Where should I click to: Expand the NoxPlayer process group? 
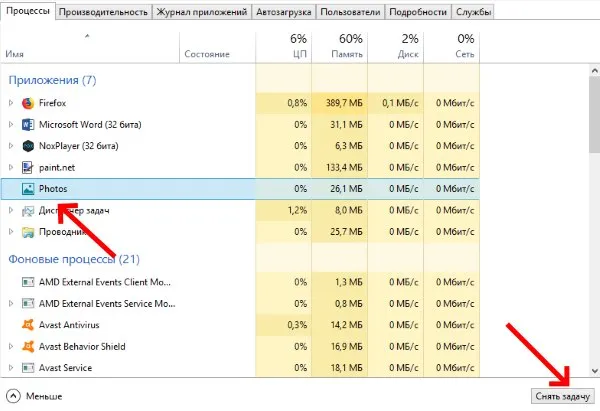coord(11,145)
